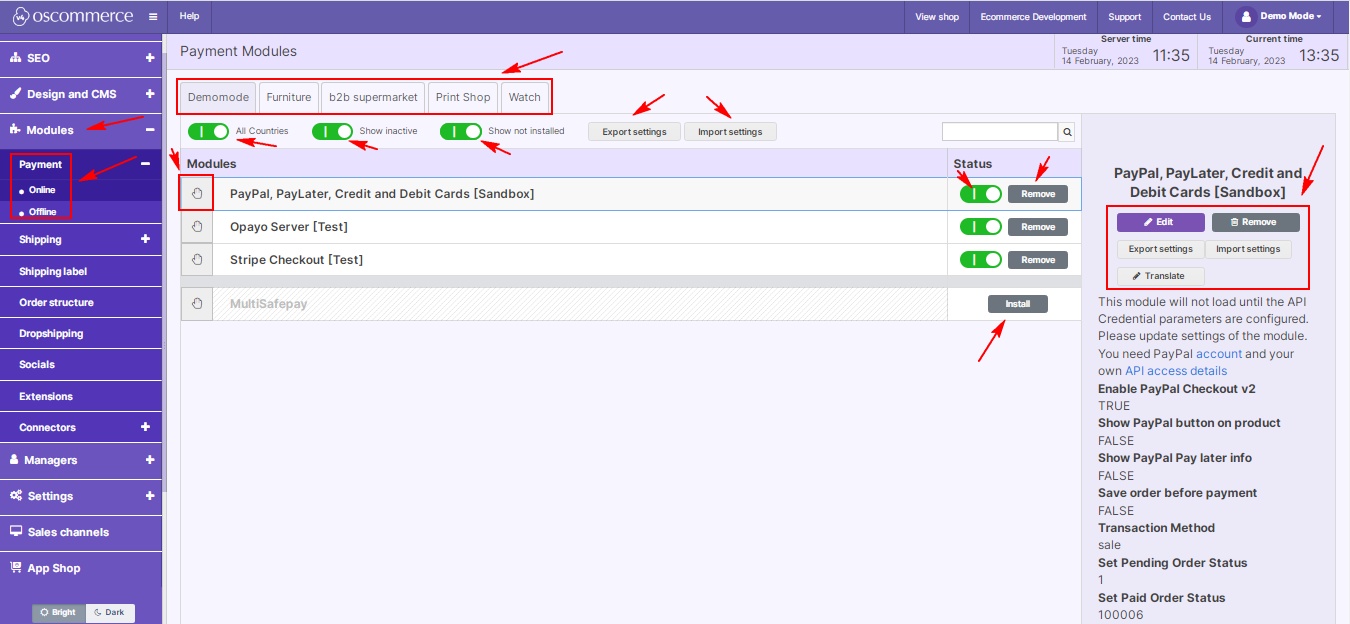Switch to Bright theme
The width and height of the screenshot is (1350, 624).
59,612
